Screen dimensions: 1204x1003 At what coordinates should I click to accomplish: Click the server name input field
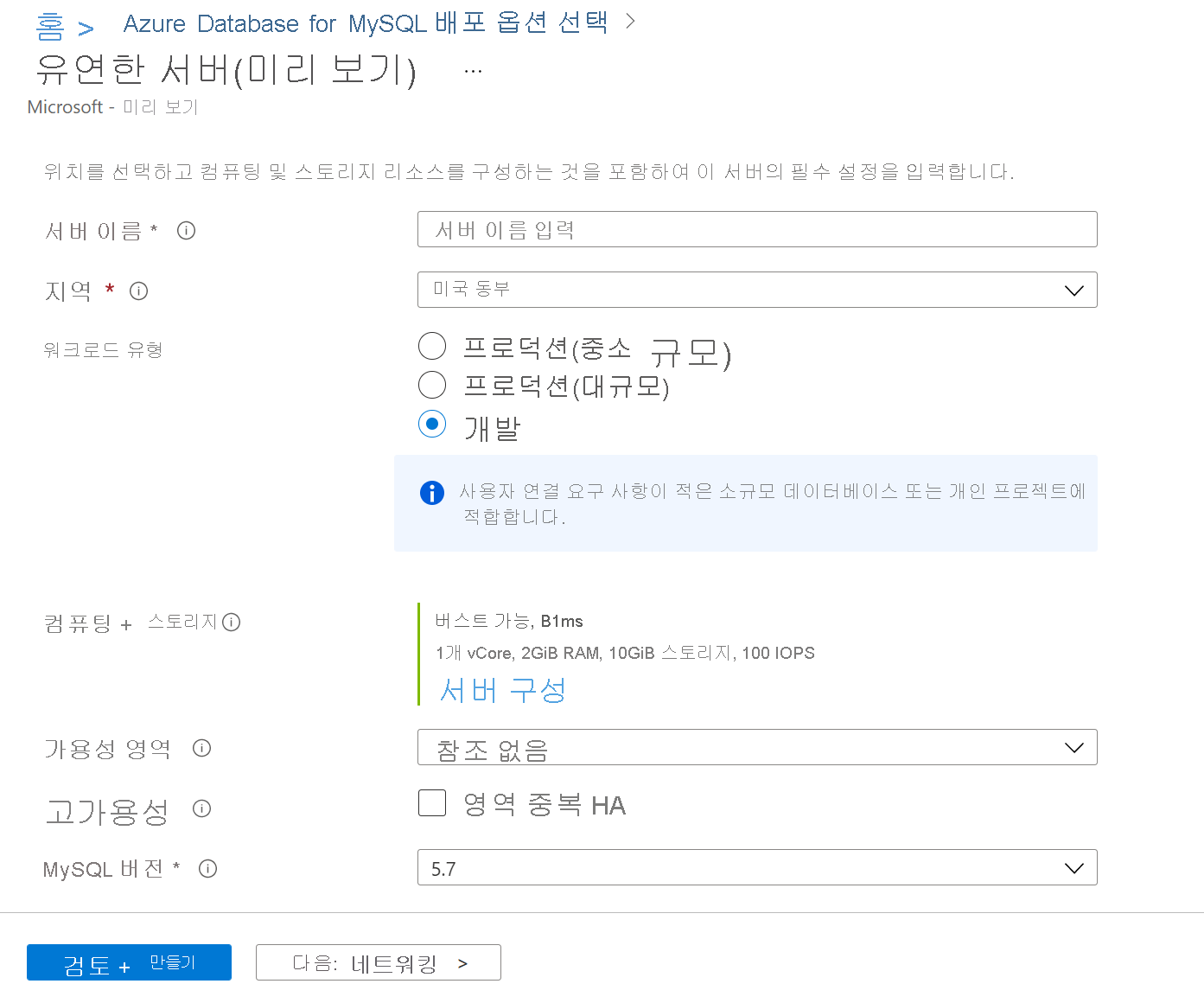tap(756, 229)
